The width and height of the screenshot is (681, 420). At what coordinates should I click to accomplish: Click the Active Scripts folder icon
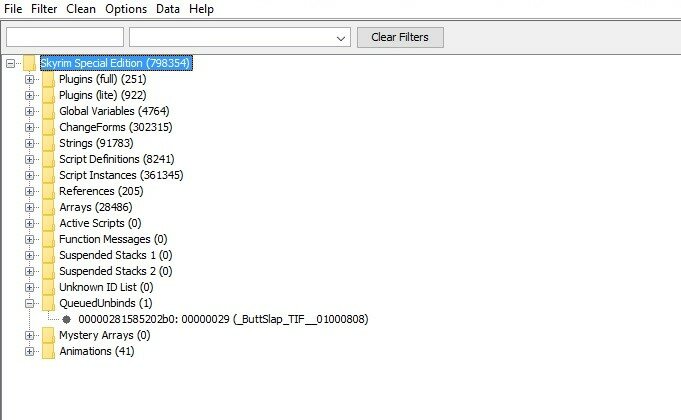[x=48, y=224]
